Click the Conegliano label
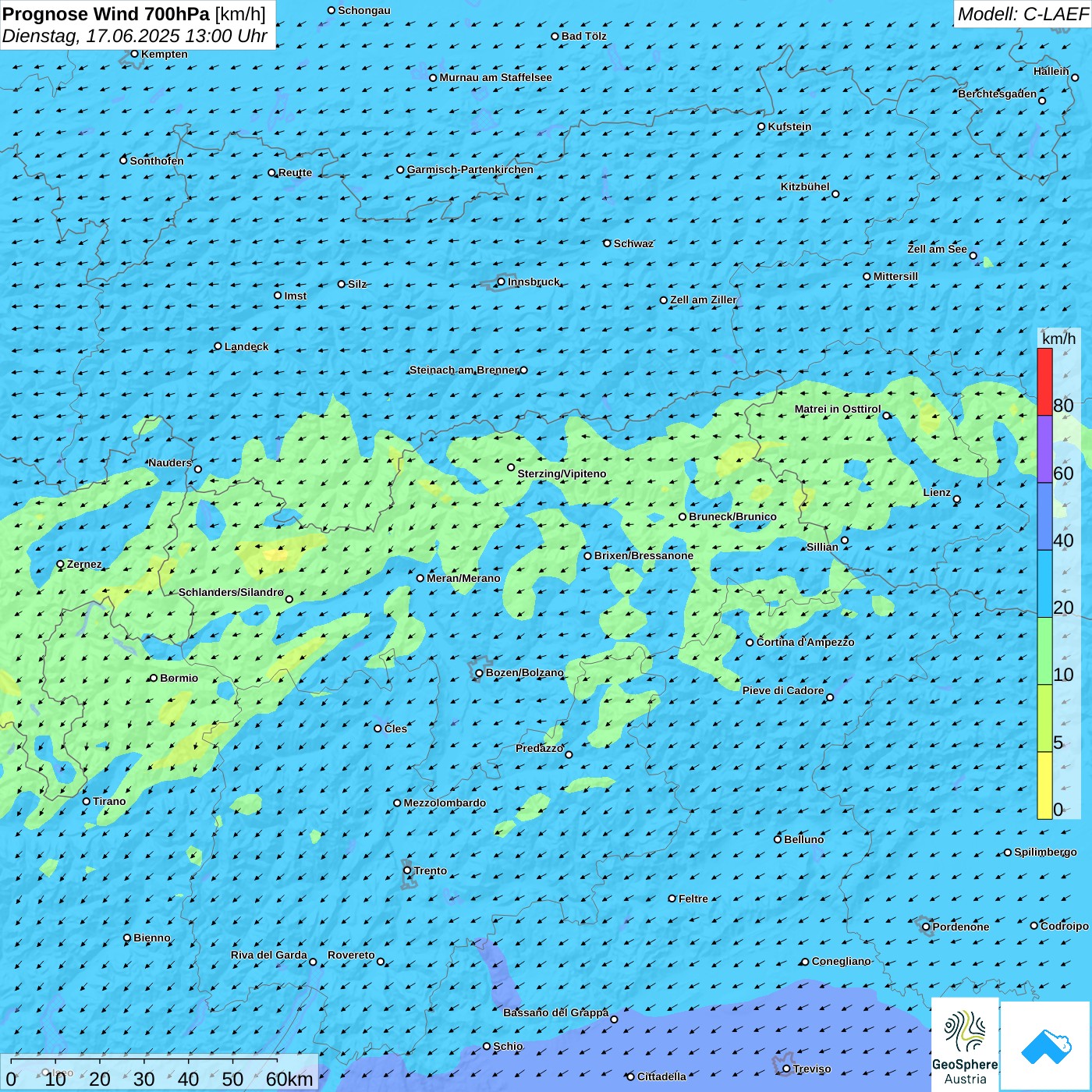The height and width of the screenshot is (1092, 1092). coord(841,961)
